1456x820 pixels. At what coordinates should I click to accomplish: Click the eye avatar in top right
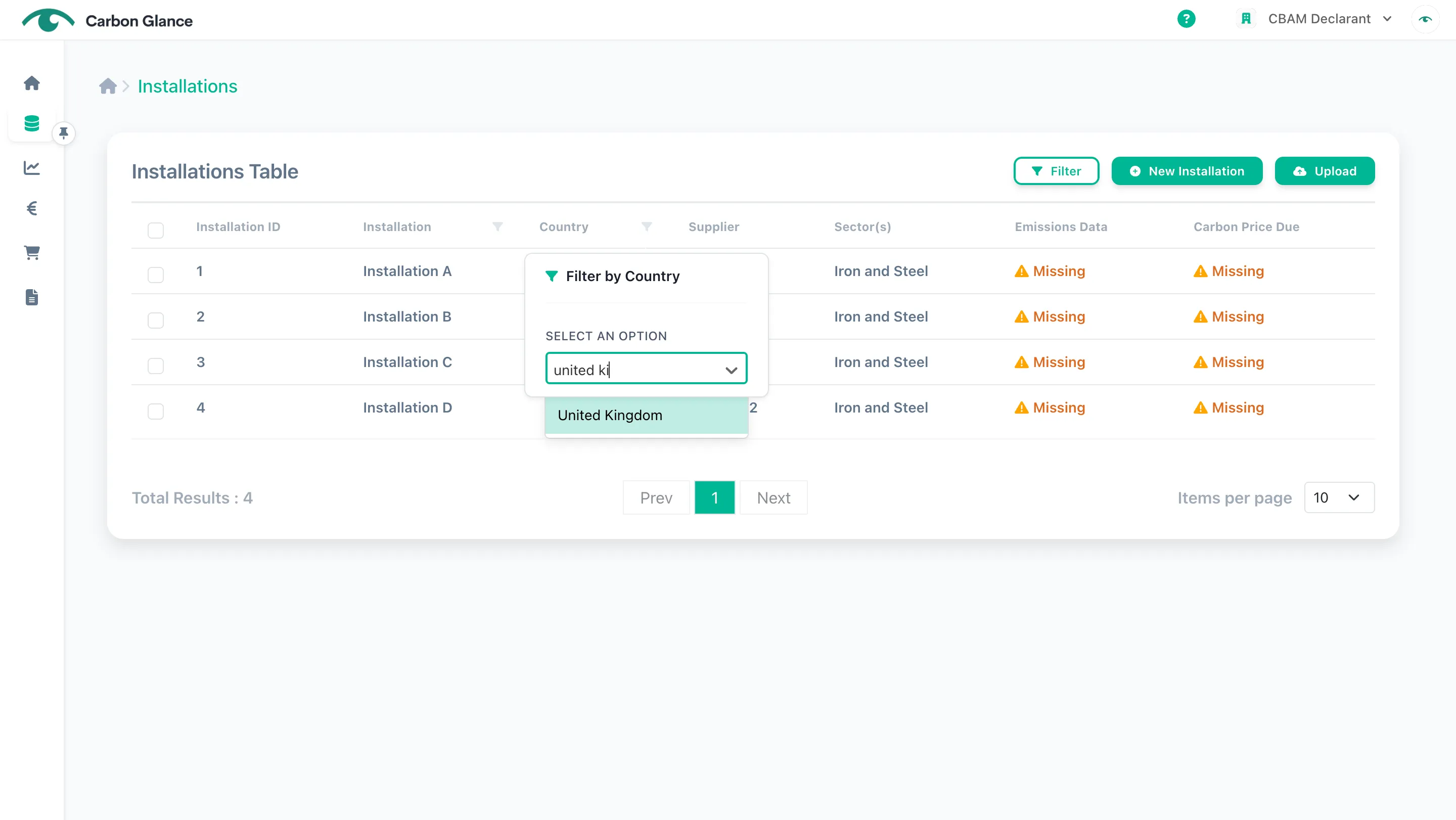[1425, 19]
